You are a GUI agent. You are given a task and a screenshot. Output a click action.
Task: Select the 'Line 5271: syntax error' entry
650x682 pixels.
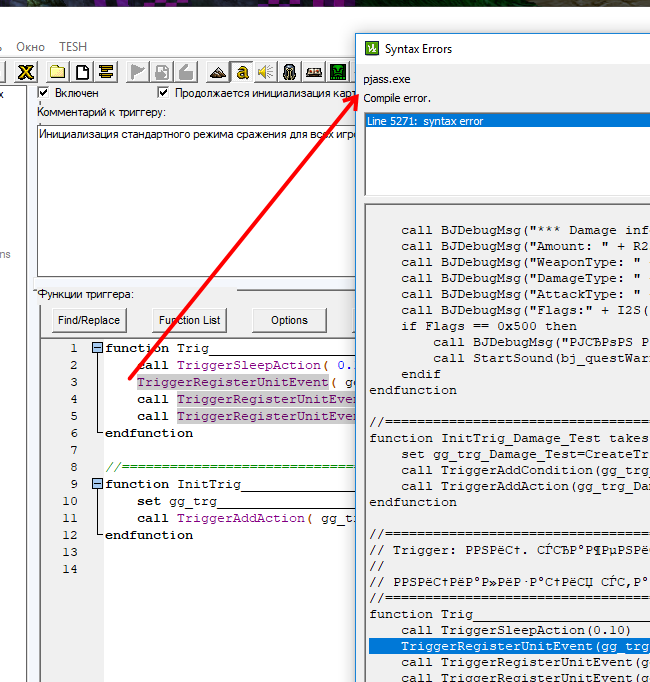tap(425, 121)
